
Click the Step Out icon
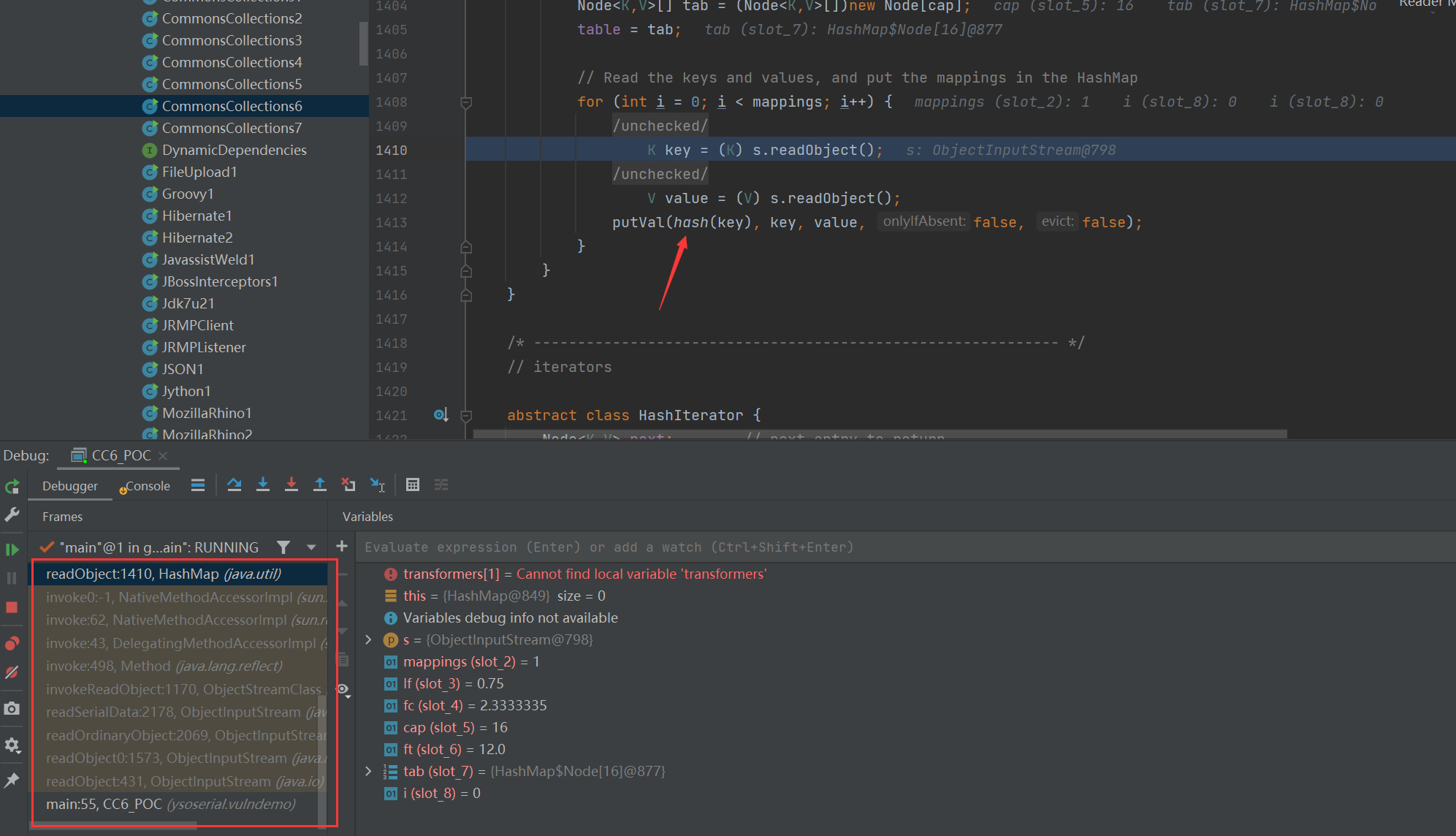(320, 484)
